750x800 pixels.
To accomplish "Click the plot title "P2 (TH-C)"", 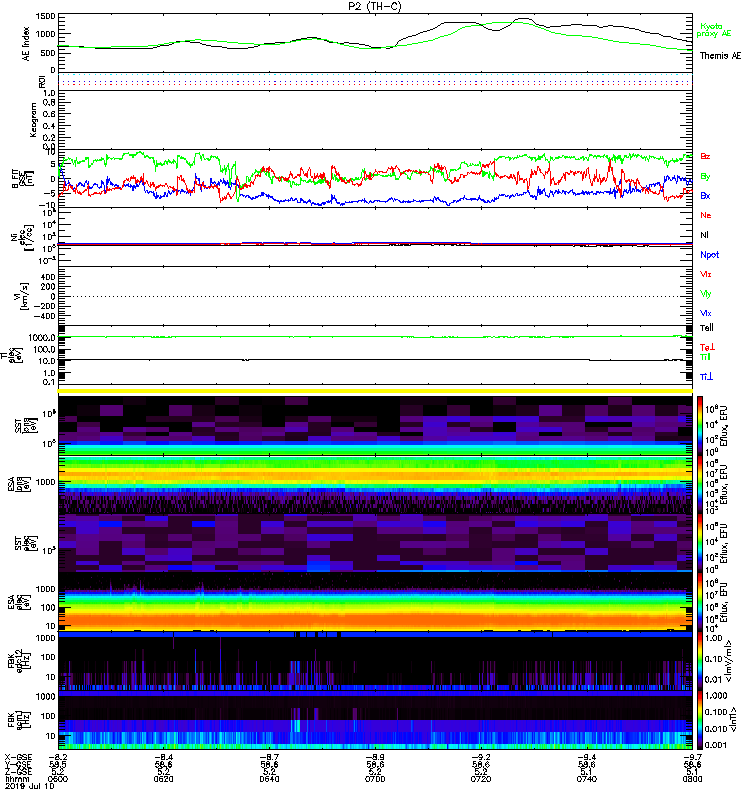I will point(375,6).
